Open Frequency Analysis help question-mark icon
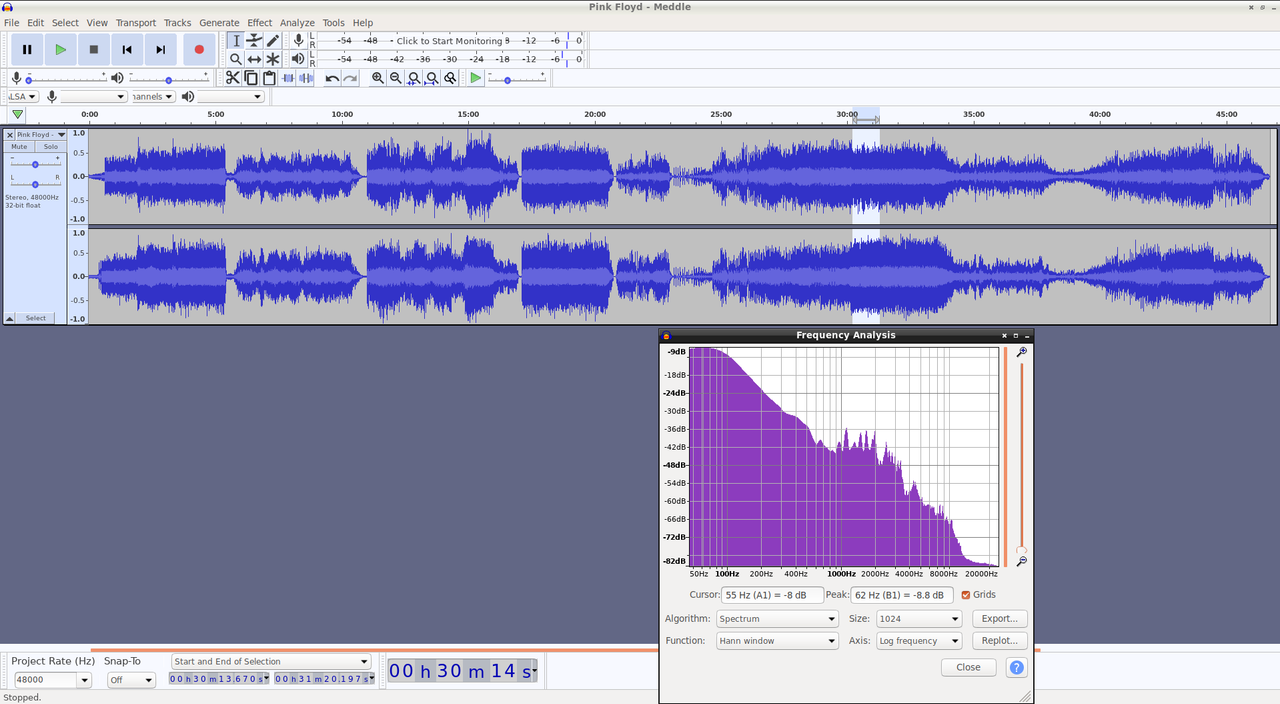 (1016, 667)
